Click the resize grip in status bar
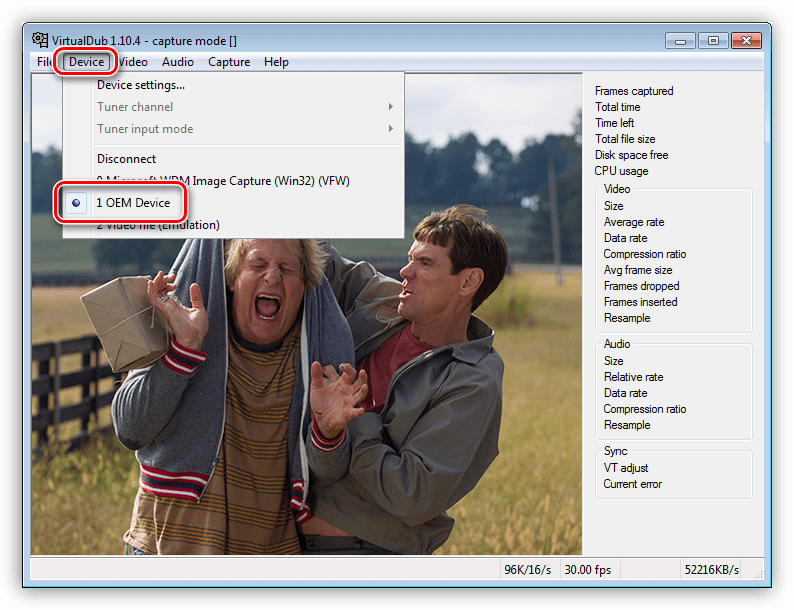The width and height of the screenshot is (794, 610). tap(758, 574)
